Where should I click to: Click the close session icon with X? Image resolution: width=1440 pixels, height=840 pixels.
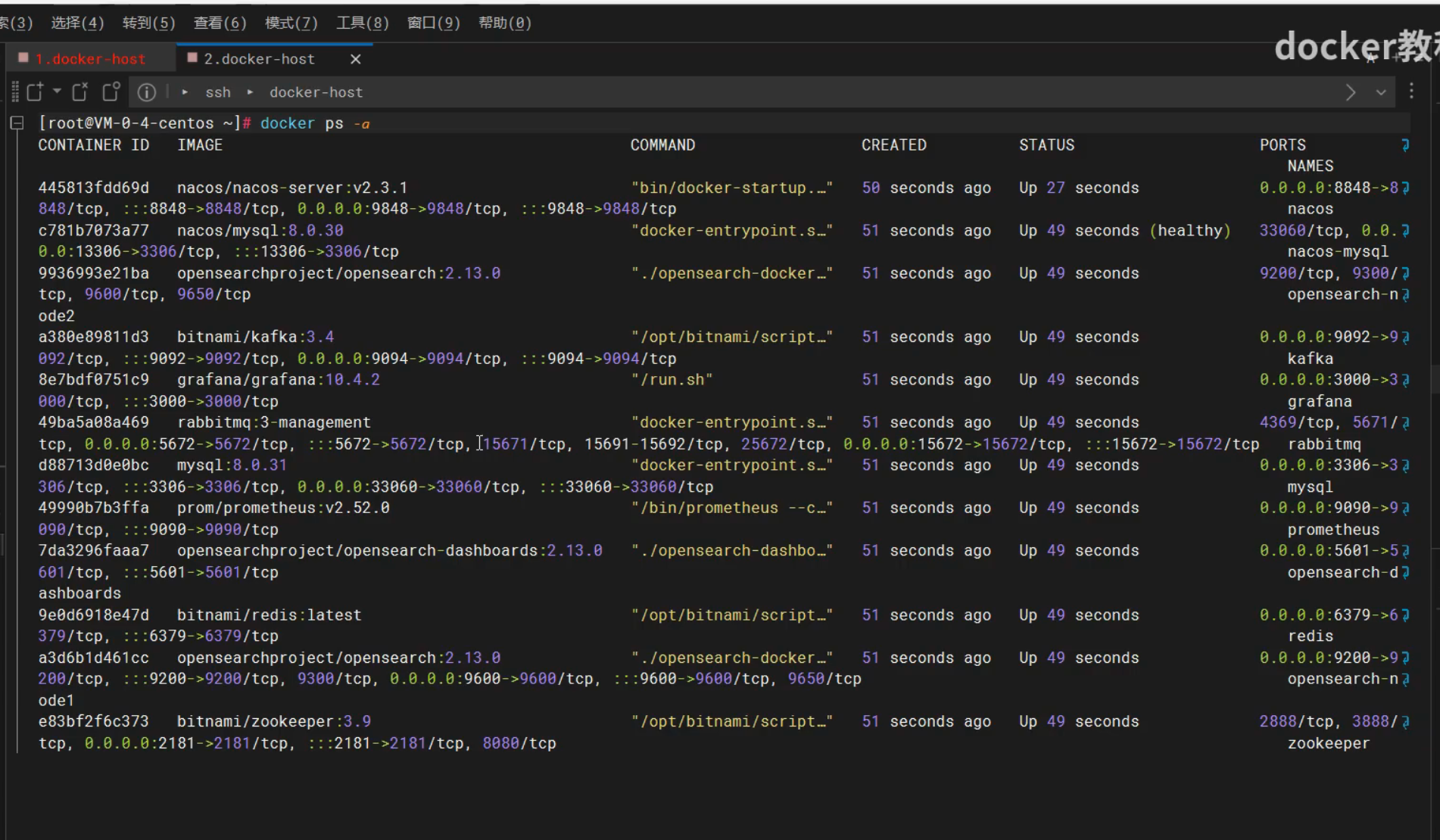(x=79, y=92)
